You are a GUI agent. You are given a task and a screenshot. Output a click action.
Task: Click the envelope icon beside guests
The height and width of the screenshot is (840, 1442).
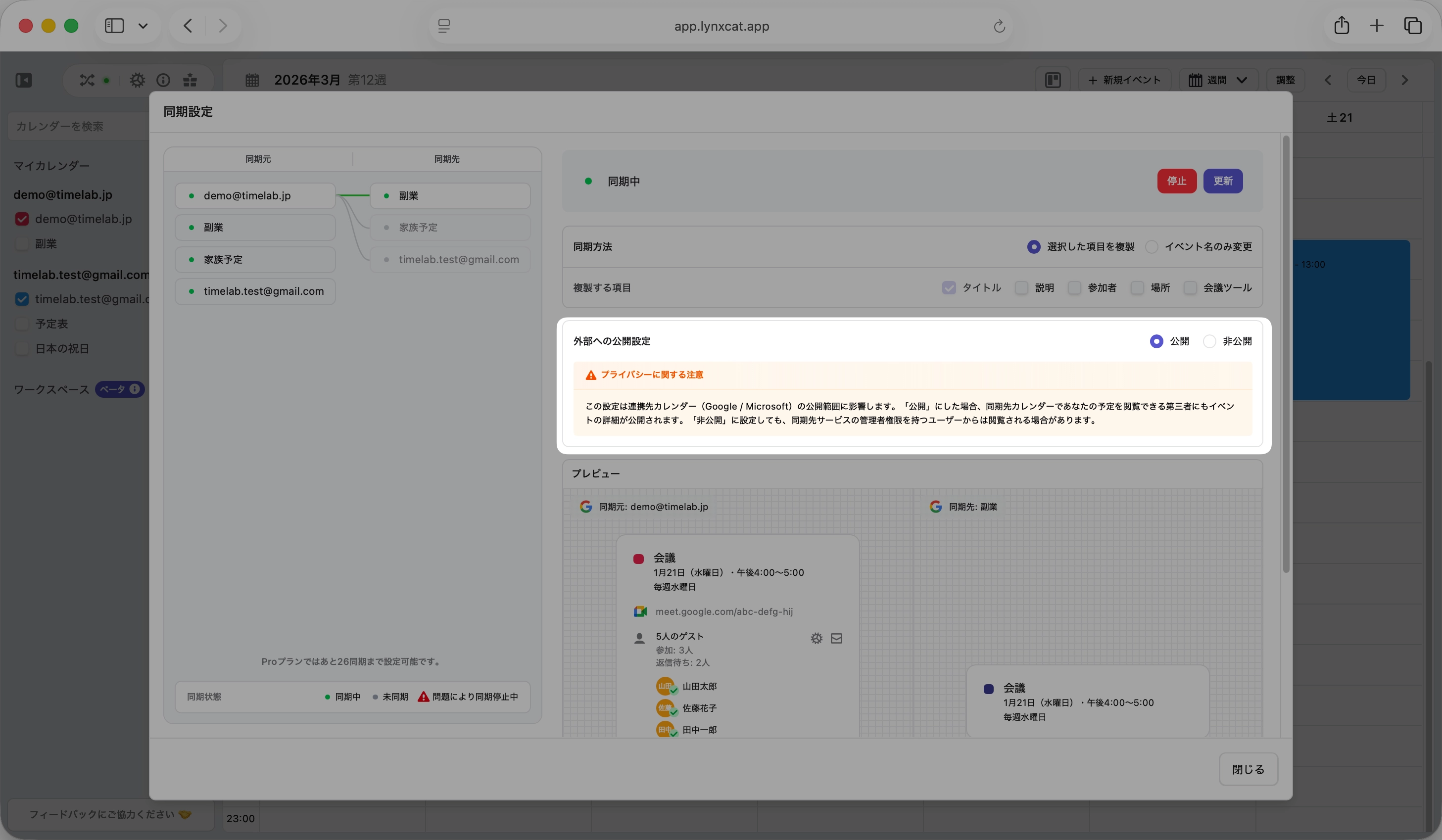[837, 638]
